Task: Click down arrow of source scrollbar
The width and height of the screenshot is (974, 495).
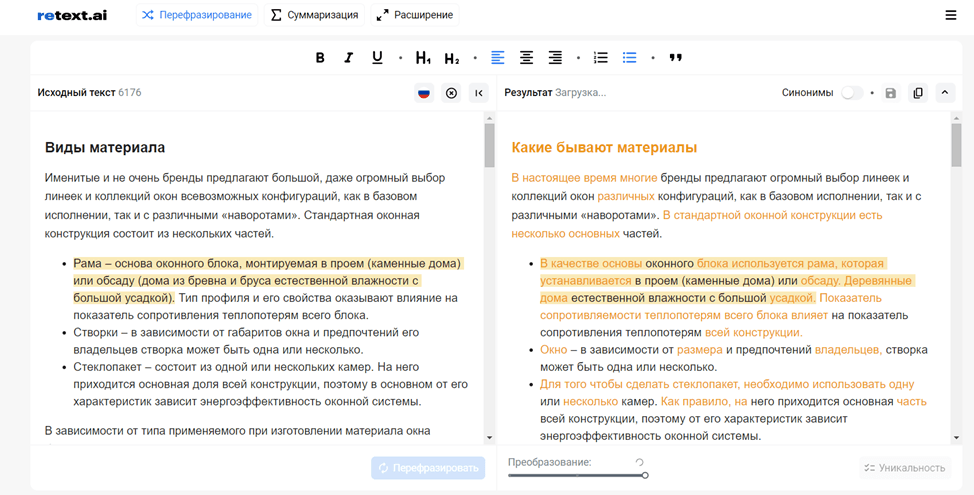Action: [x=489, y=438]
